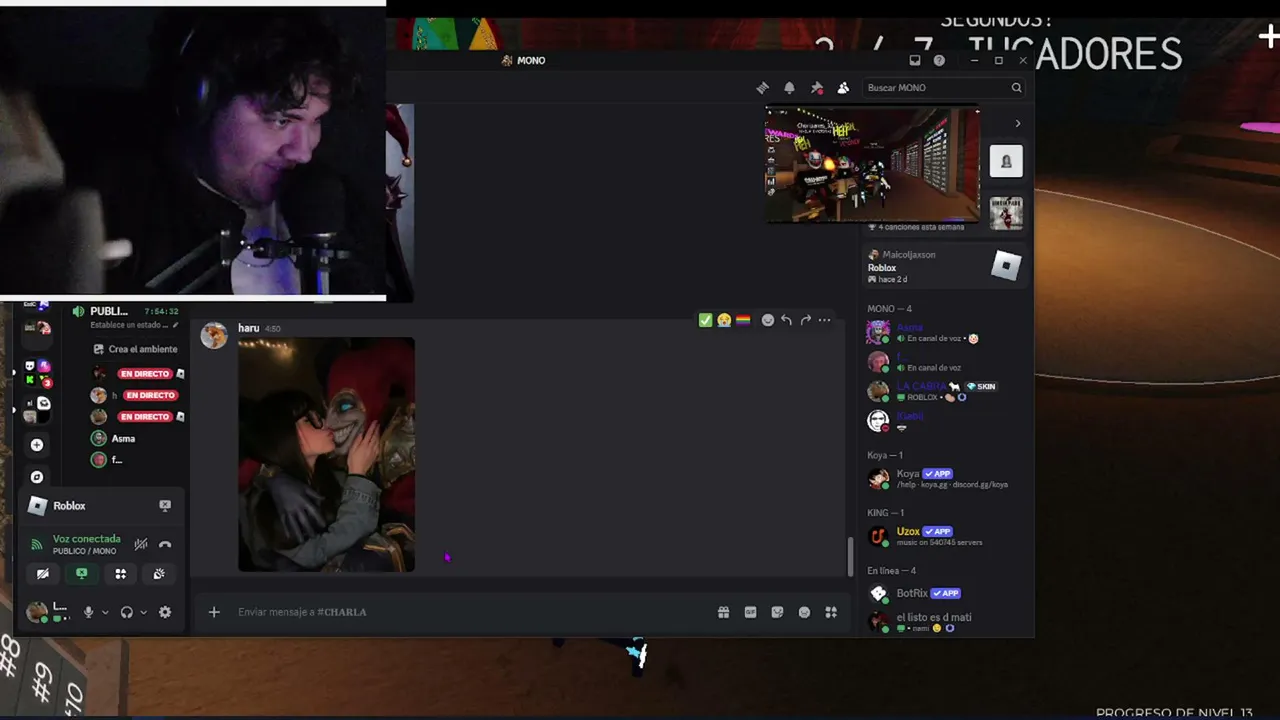Screen dimensions: 1280x720
Task: Stop the Roblox stream icon
Action: [165, 506]
